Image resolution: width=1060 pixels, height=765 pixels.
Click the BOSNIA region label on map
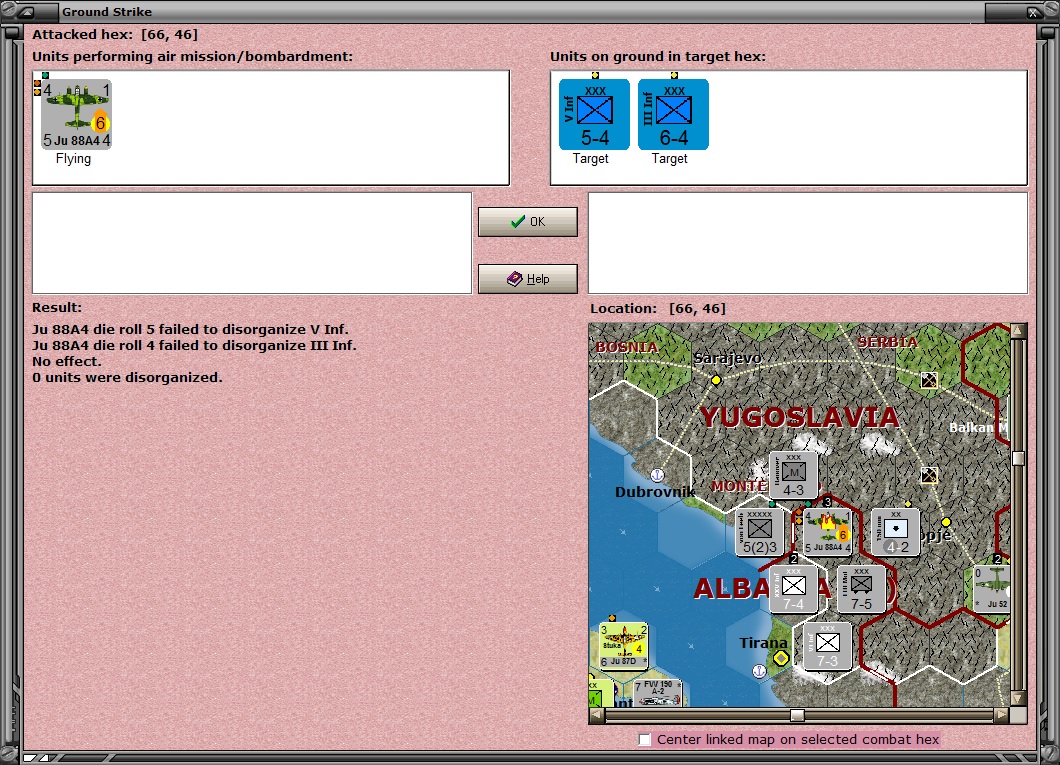click(x=626, y=347)
